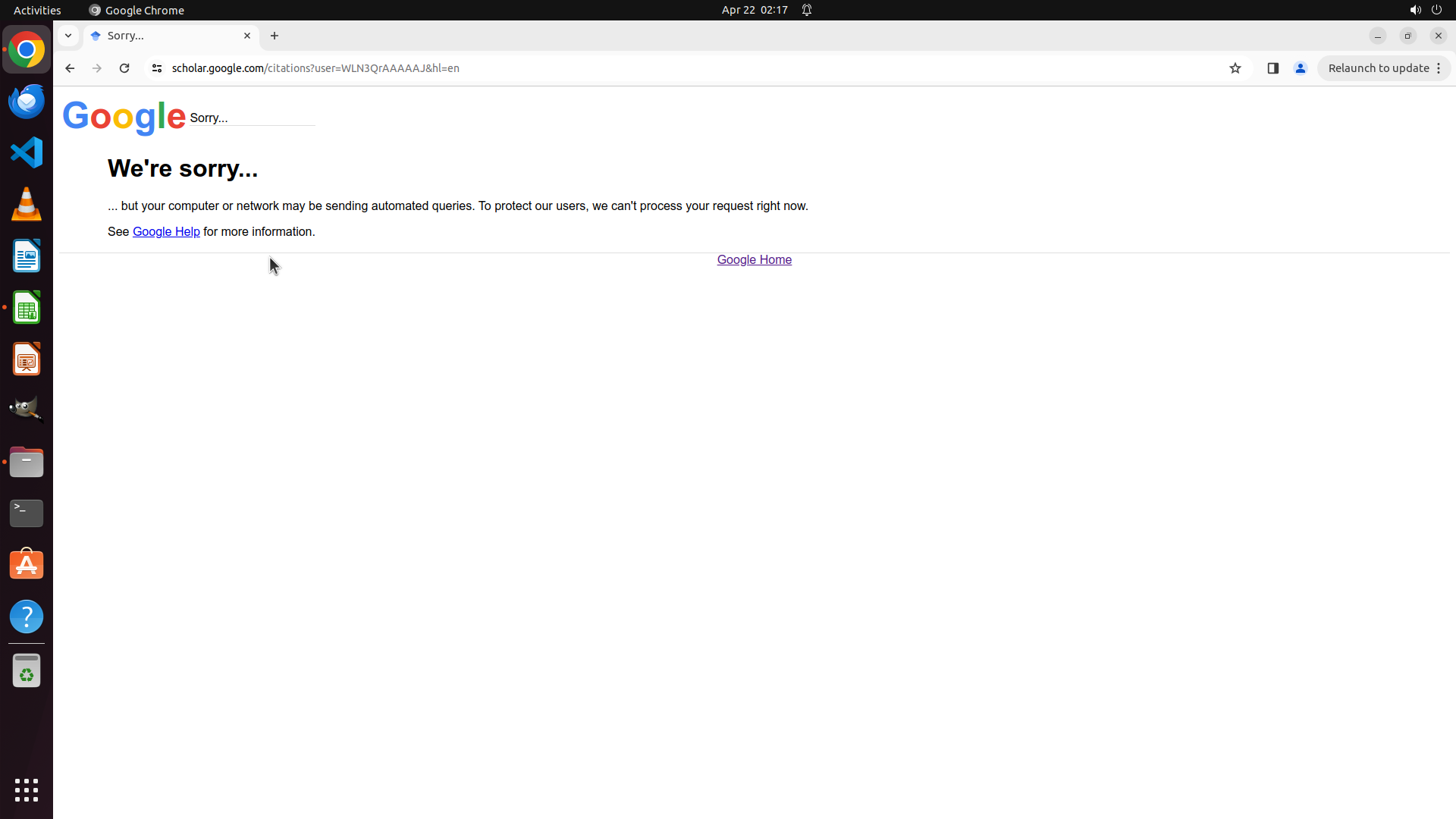Launch Visual Studio Code from the dock
Image resolution: width=1456 pixels, height=819 pixels.
(27, 152)
